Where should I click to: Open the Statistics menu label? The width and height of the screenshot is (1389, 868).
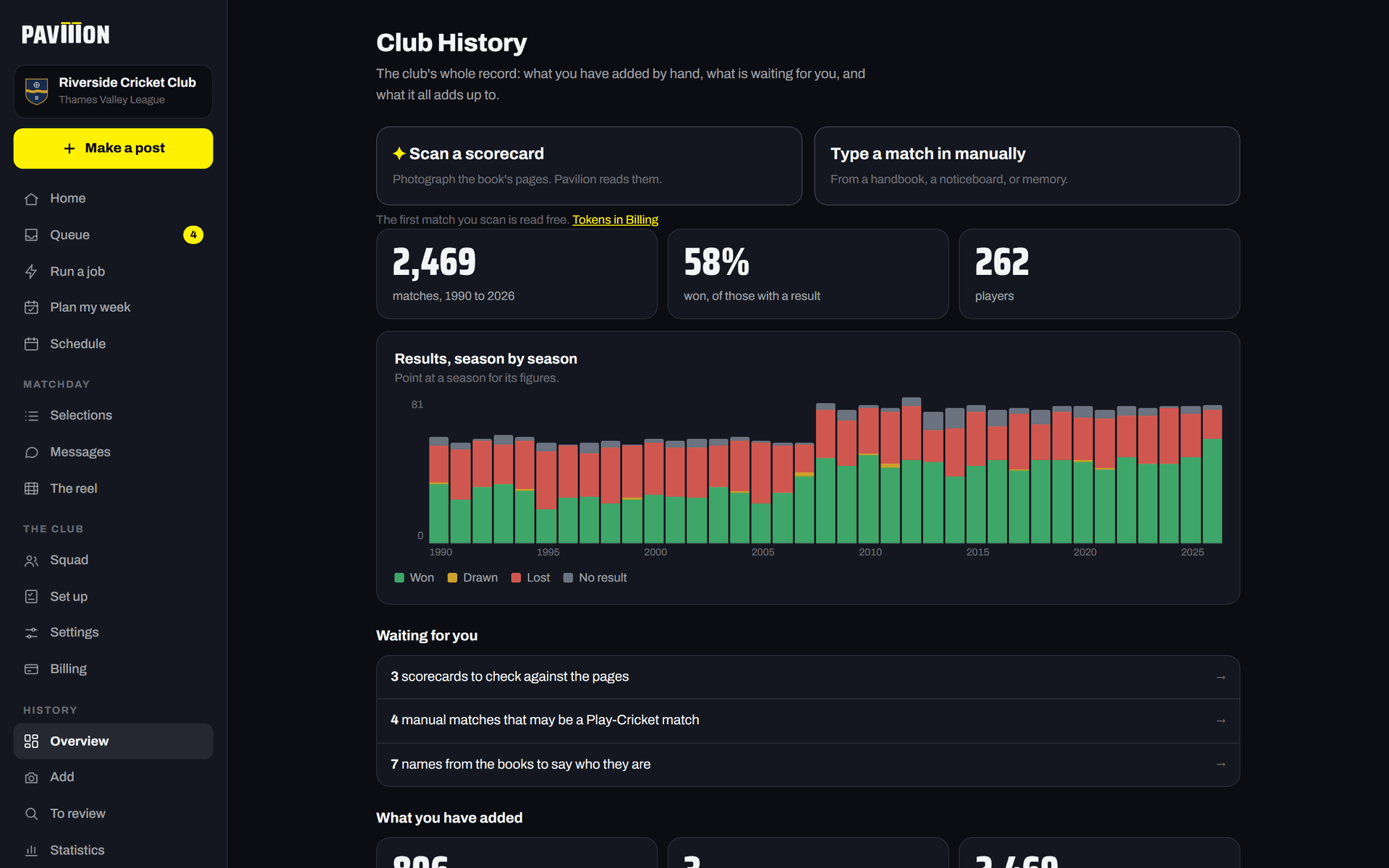(x=77, y=851)
